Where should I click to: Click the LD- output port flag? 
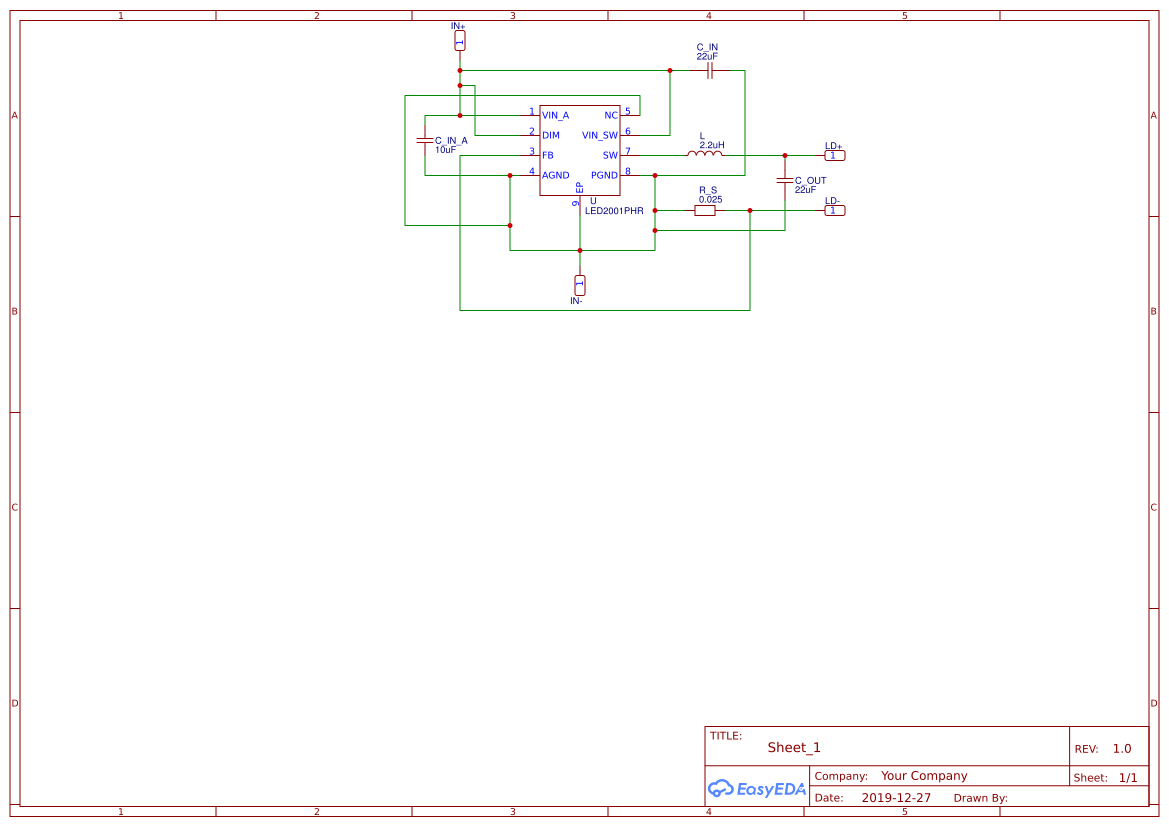[x=833, y=211]
